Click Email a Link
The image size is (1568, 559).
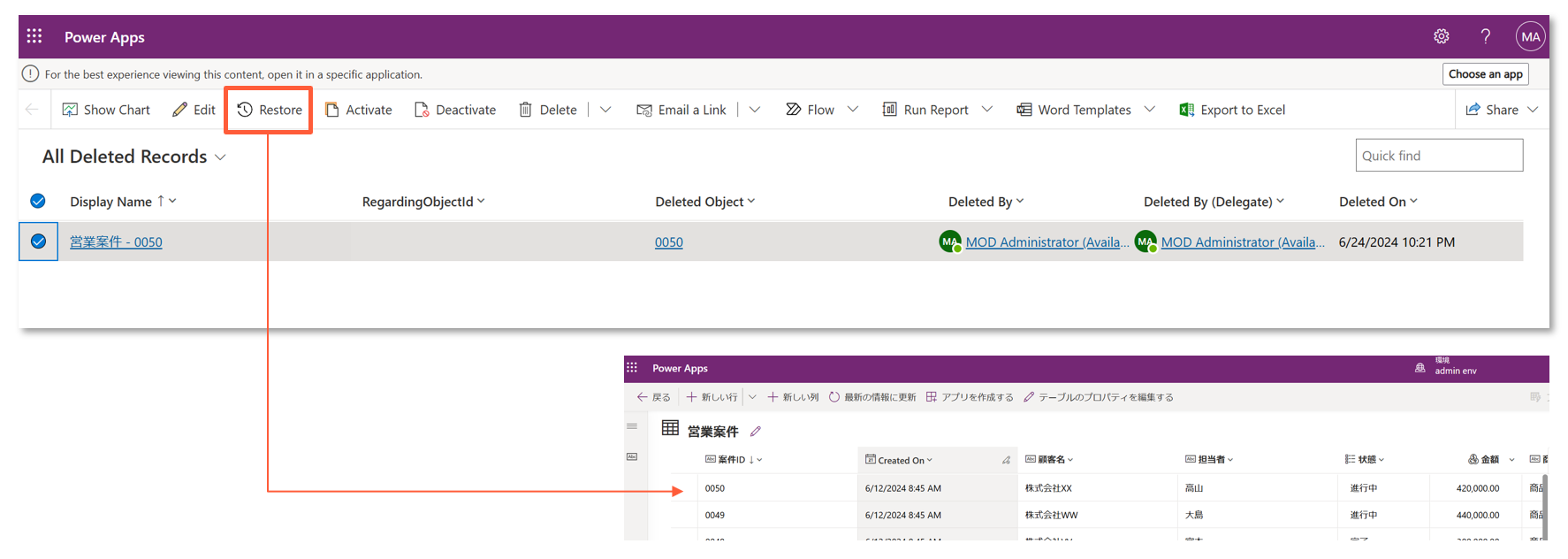[x=681, y=110]
